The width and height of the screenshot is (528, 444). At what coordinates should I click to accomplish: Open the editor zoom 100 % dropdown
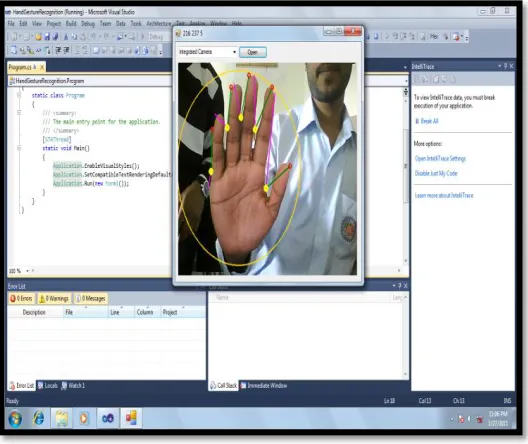point(28,271)
